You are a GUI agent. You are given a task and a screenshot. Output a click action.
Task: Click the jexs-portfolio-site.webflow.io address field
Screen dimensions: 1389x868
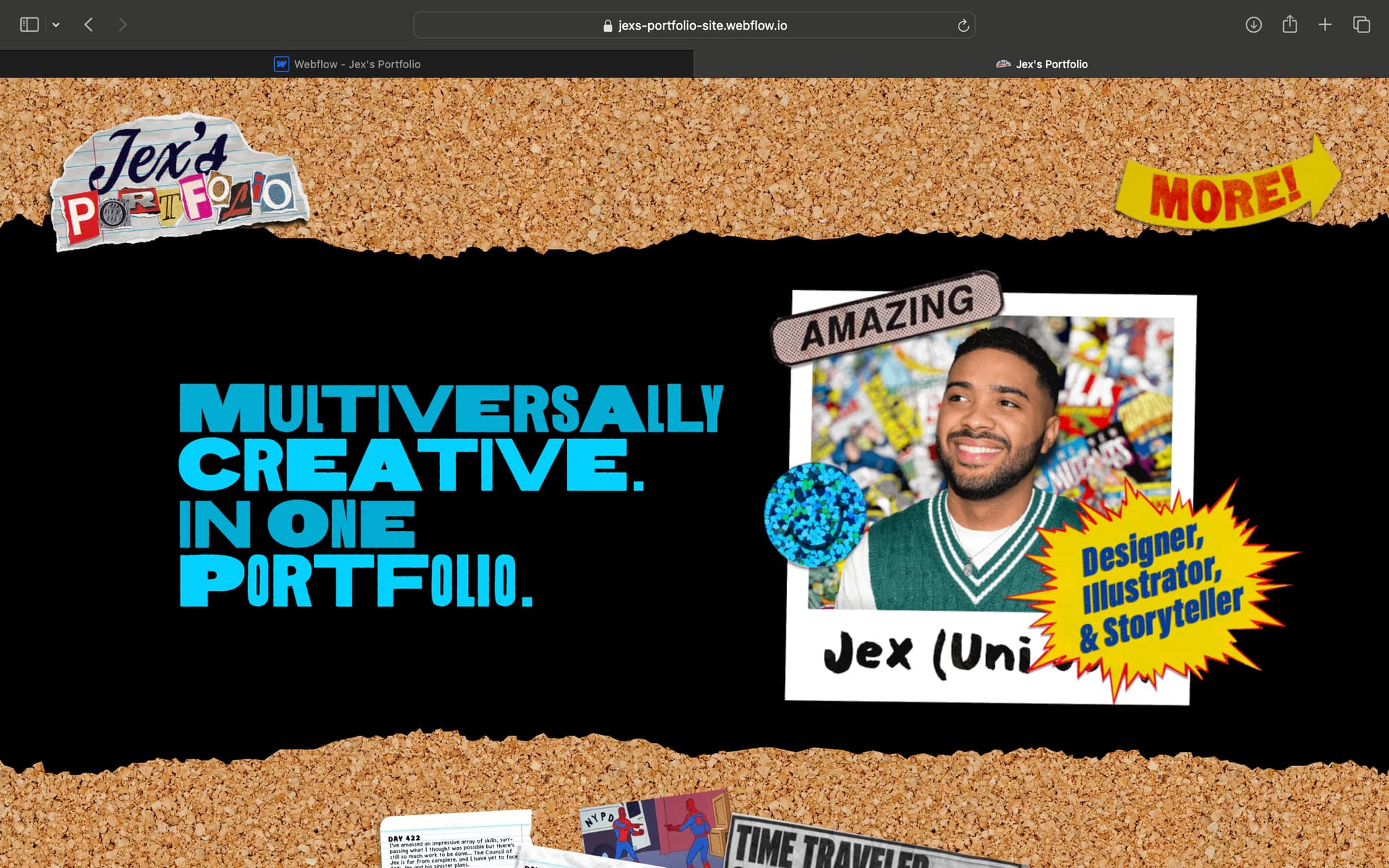point(694,25)
